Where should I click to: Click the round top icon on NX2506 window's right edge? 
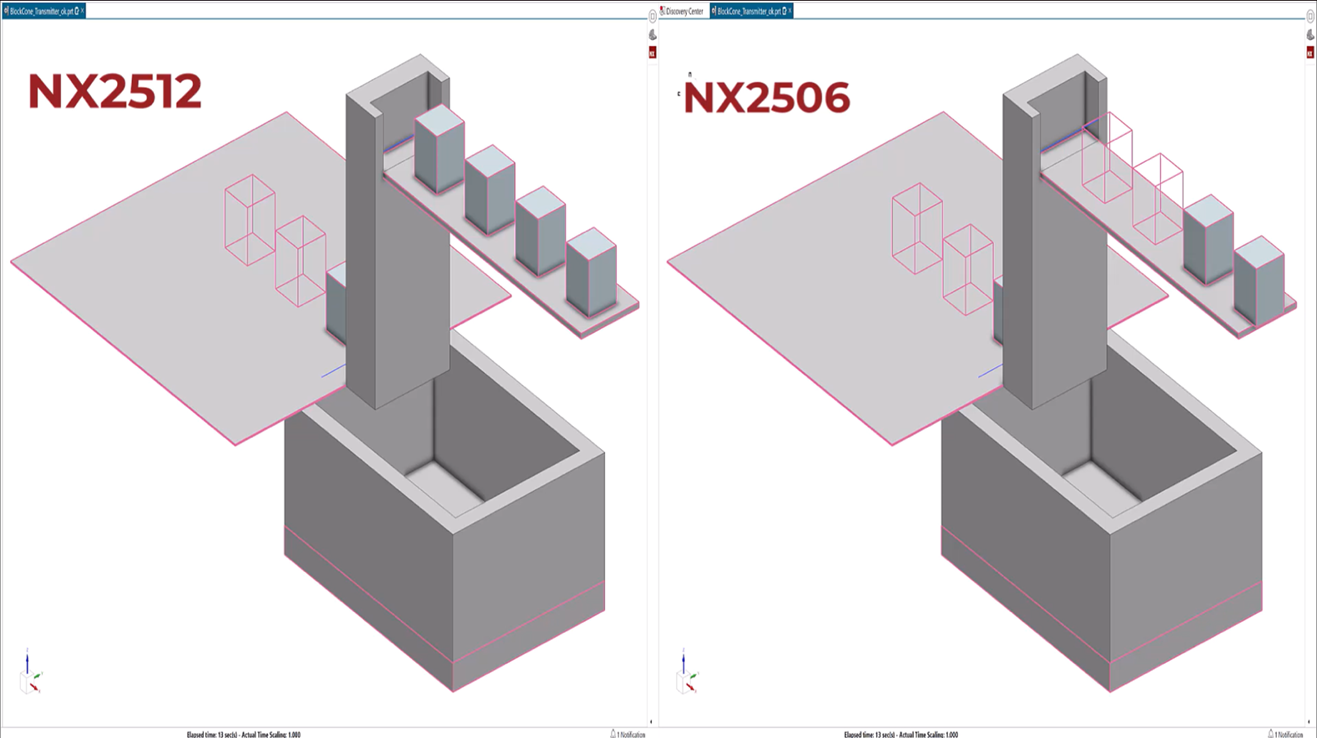pos(1310,16)
